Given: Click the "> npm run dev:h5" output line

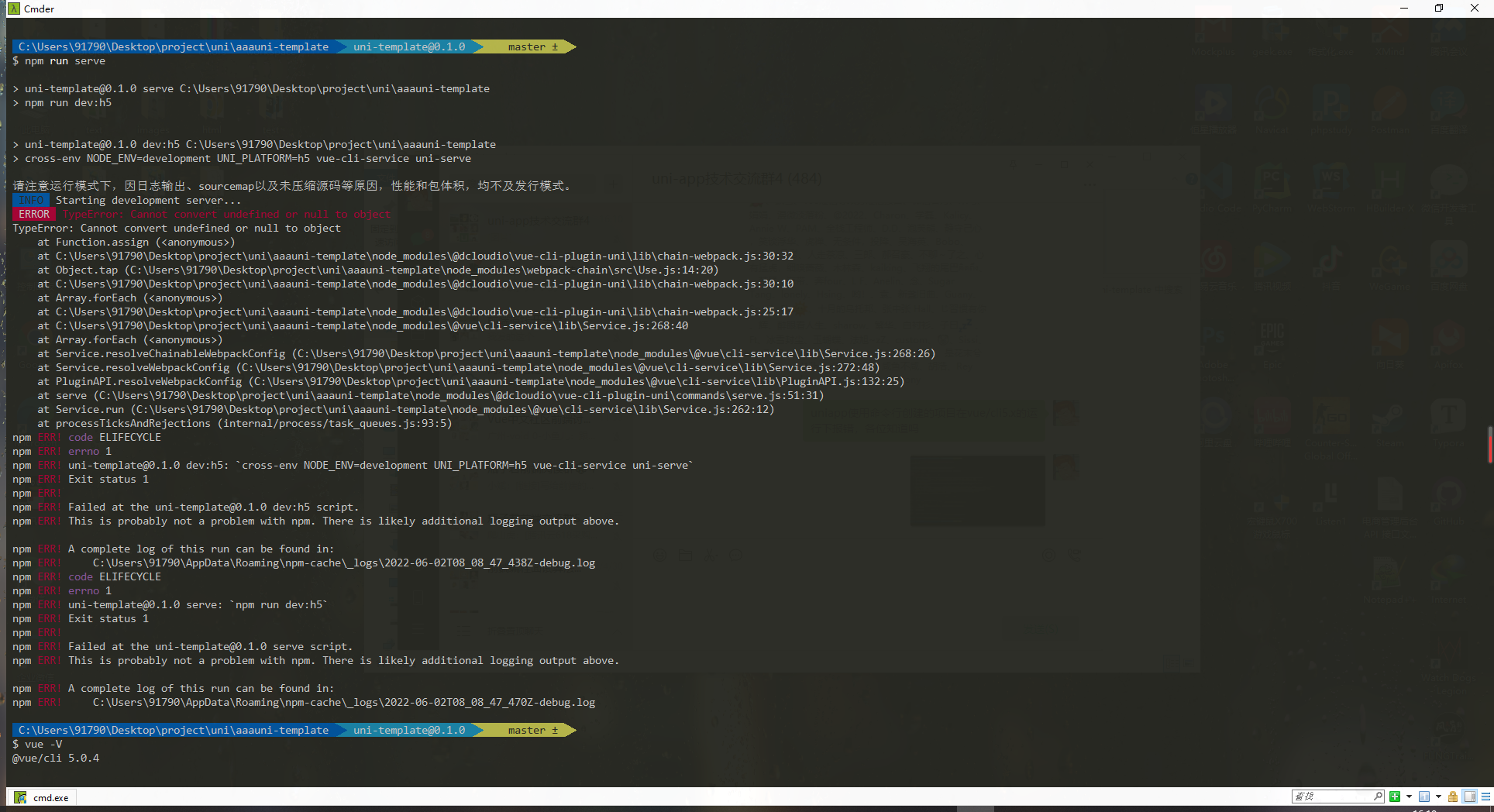Looking at the screenshot, I should pyautogui.click(x=62, y=103).
